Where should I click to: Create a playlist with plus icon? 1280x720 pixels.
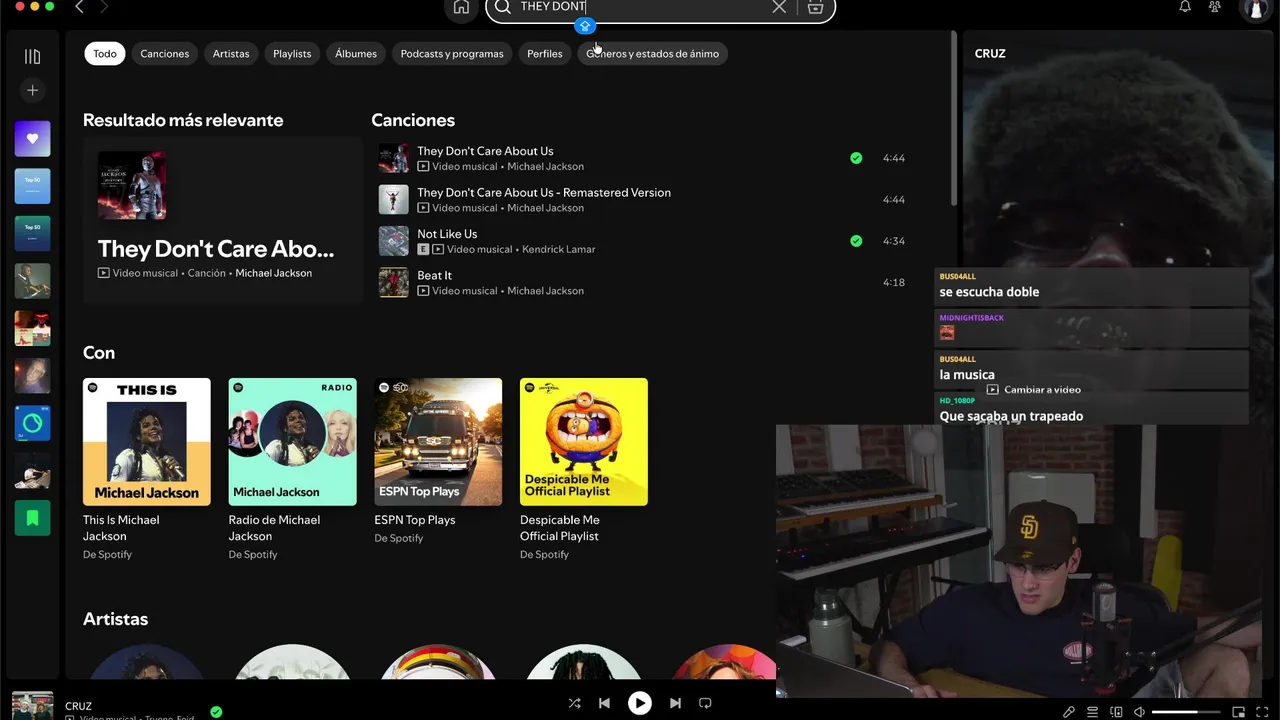(32, 90)
